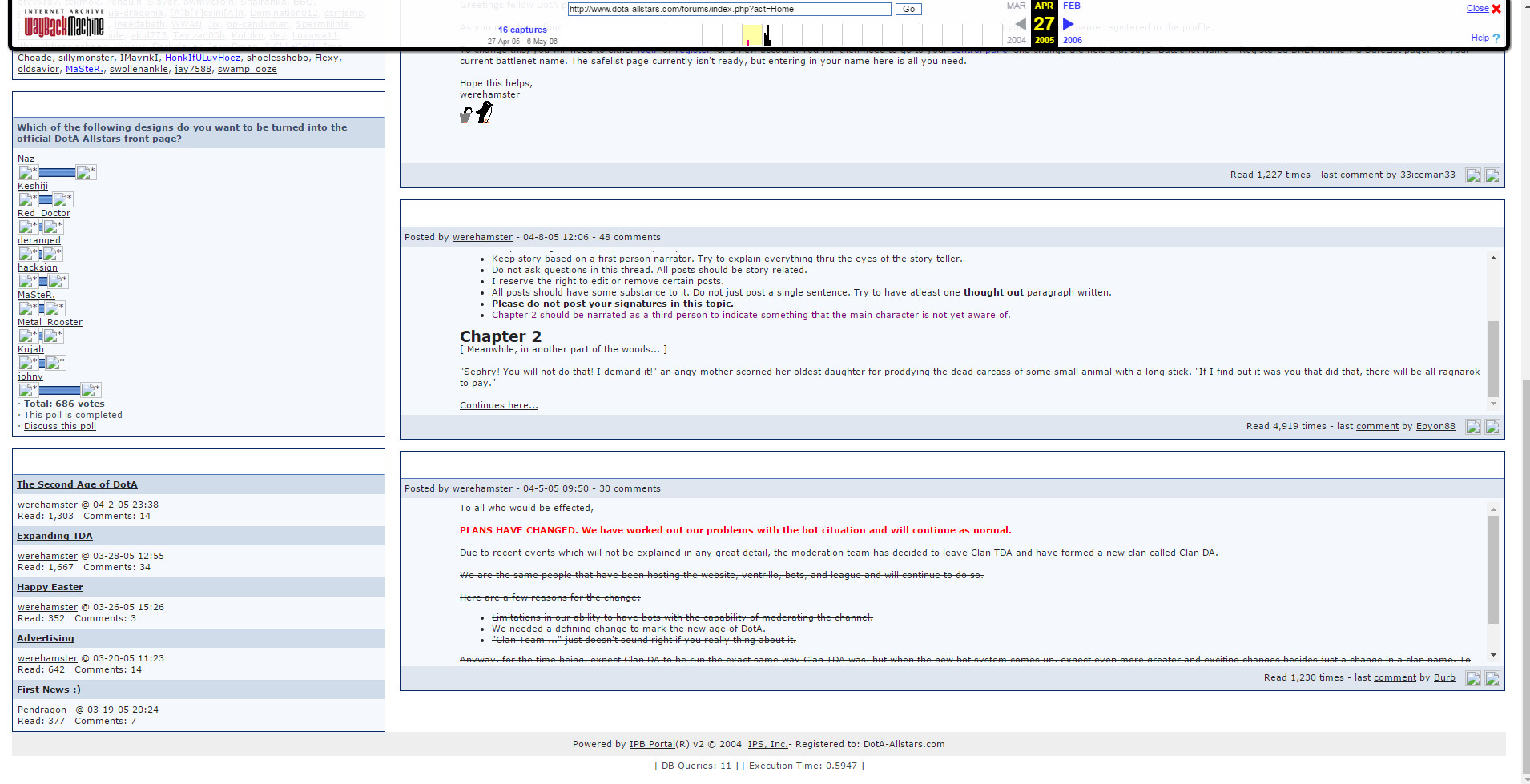
Task: Open 'The Second Age of DotA' news
Action: tap(77, 484)
